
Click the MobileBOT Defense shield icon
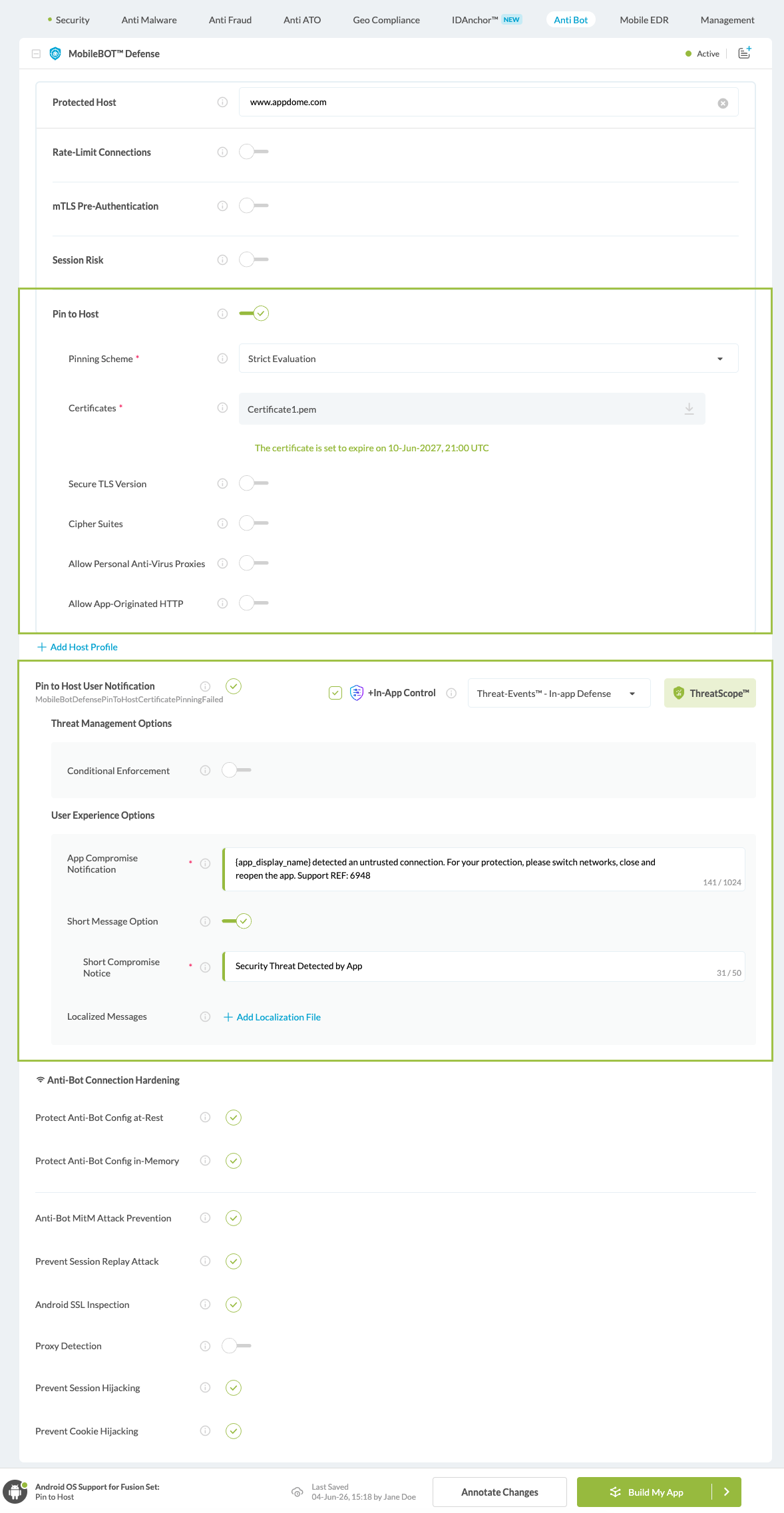[55, 54]
